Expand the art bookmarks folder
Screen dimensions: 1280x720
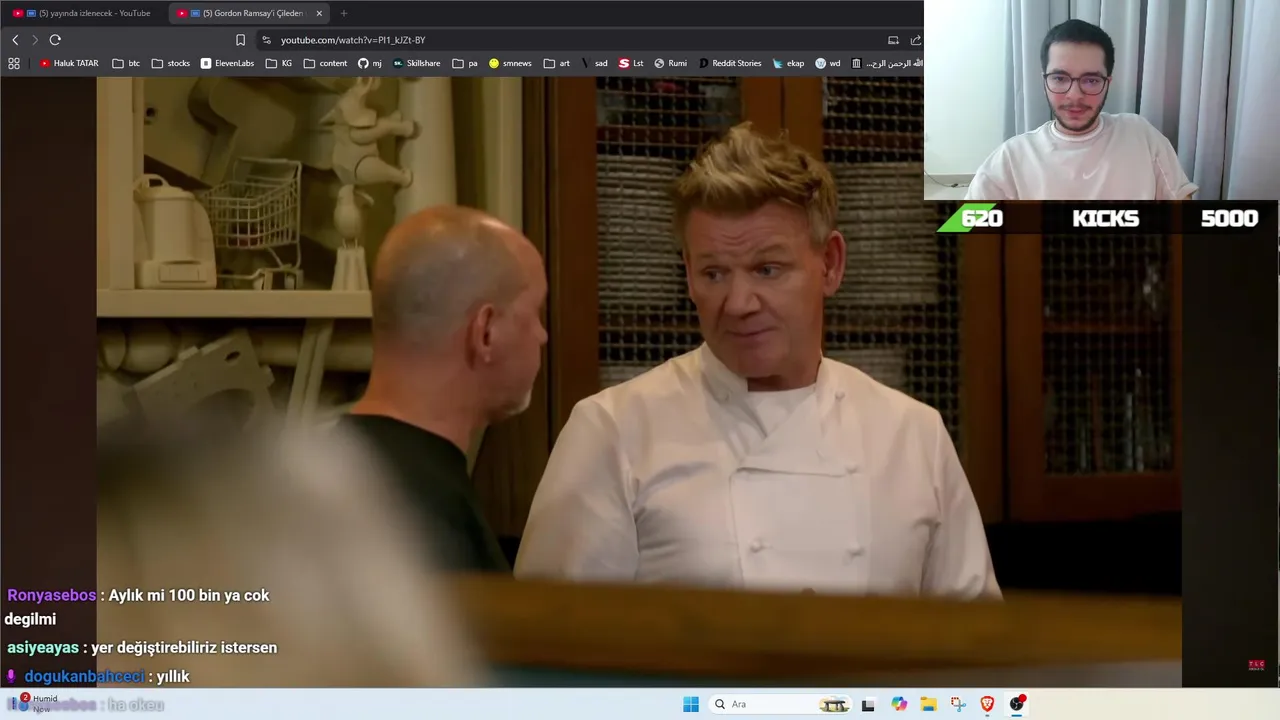(557, 63)
